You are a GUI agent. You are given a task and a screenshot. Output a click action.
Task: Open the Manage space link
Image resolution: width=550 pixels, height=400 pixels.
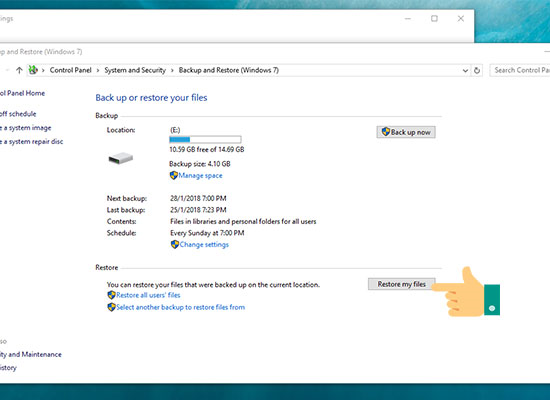point(200,175)
